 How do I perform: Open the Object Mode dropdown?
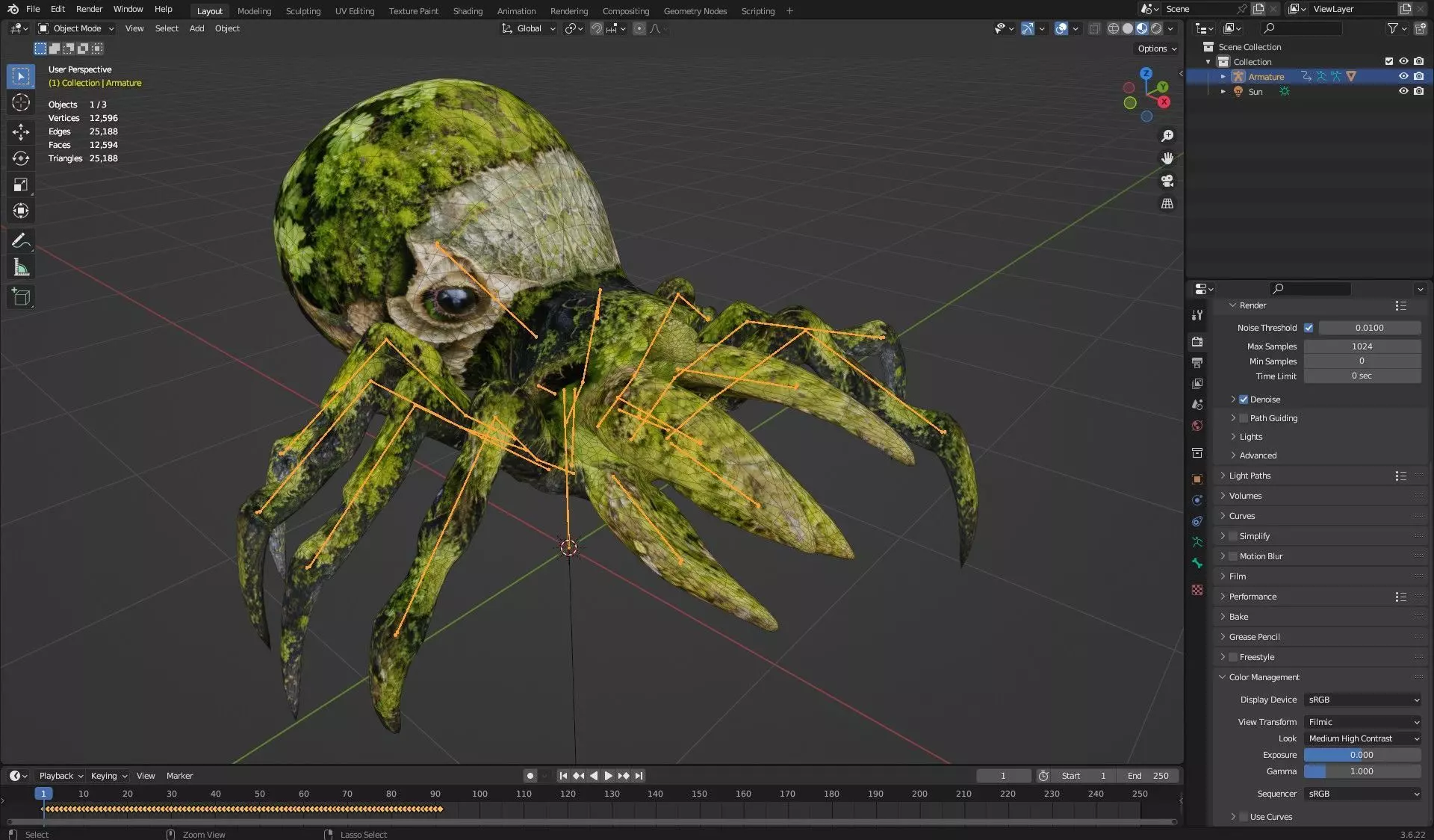(x=76, y=28)
